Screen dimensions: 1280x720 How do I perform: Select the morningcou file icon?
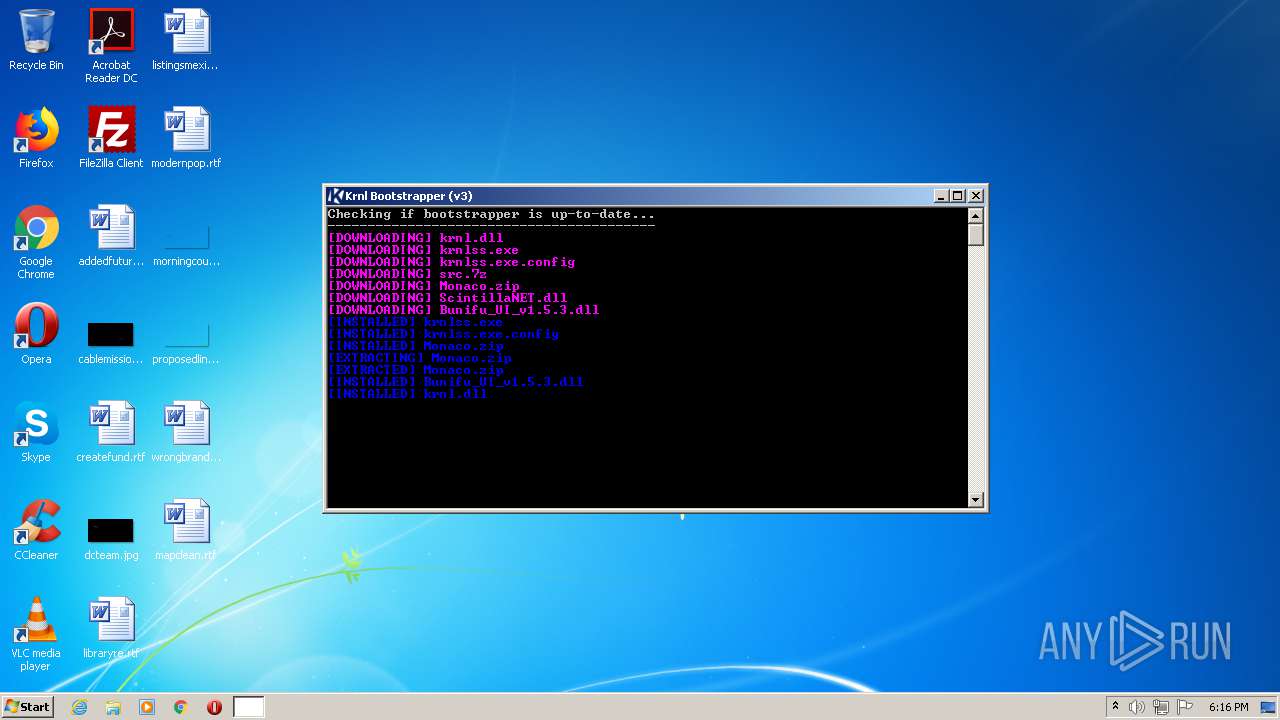pos(186,245)
